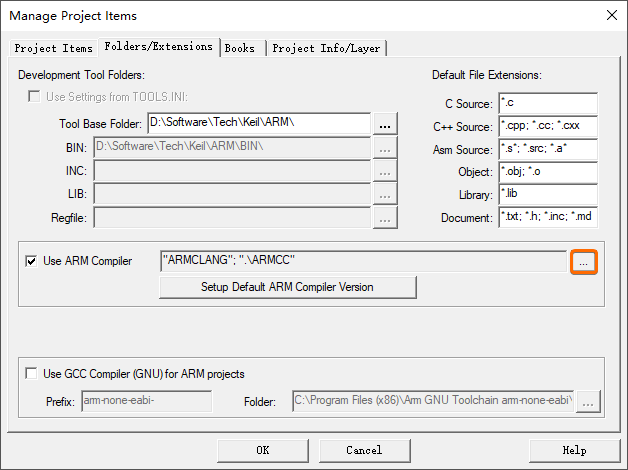Open the Project Info/Layer tab
The height and width of the screenshot is (470, 628).
(x=326, y=48)
